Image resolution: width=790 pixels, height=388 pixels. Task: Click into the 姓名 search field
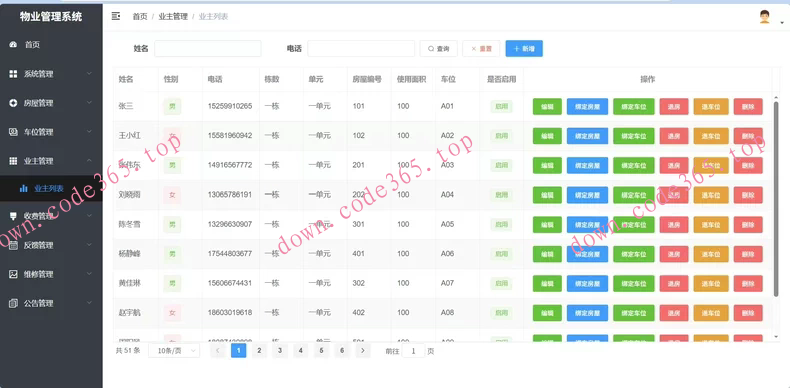point(208,48)
